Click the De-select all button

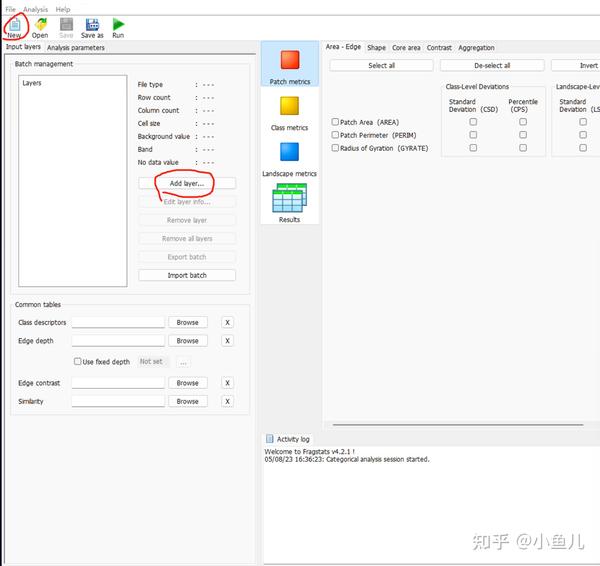[492, 65]
